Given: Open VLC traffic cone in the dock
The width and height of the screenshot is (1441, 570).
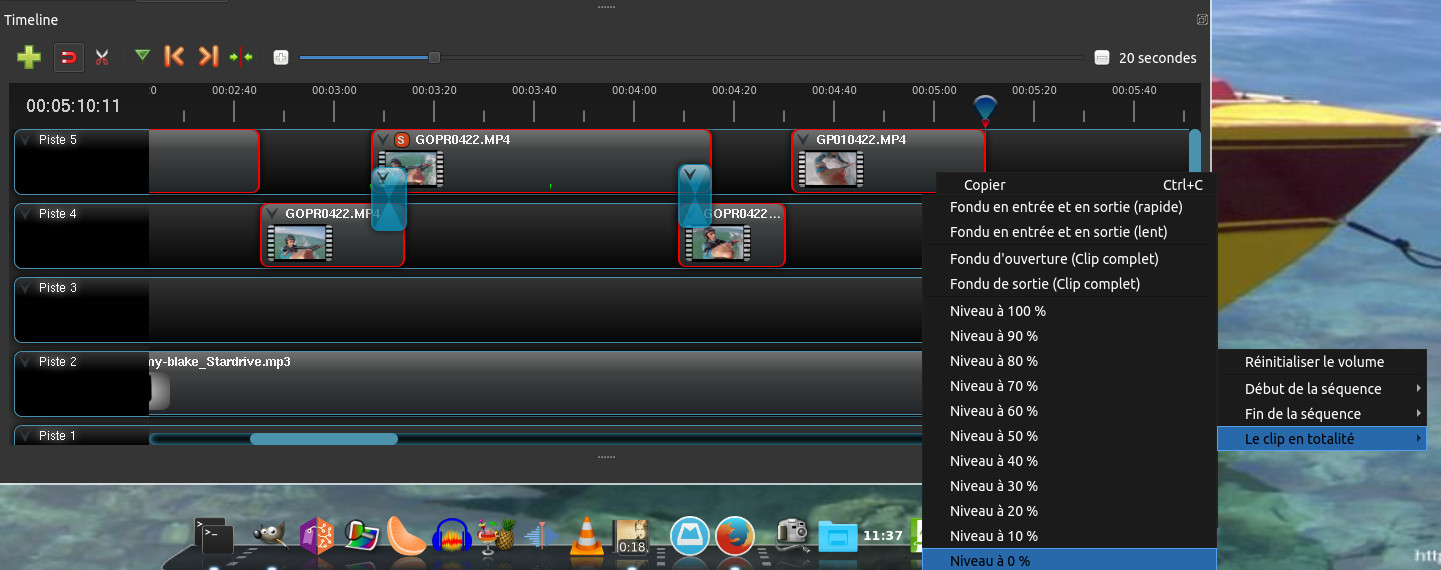Looking at the screenshot, I should click(x=586, y=536).
